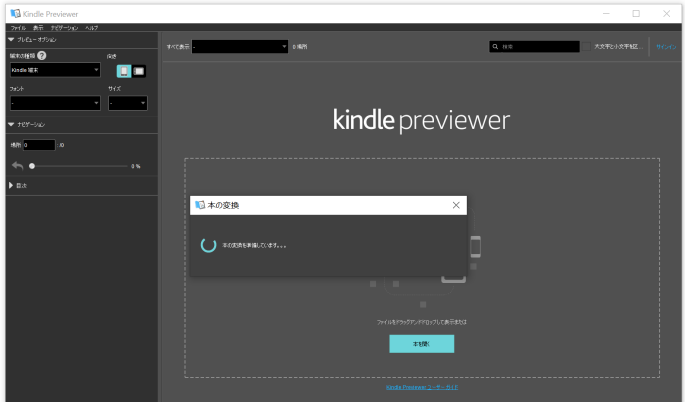This screenshot has width=685, height=402.
Task: Toggle the case-sensitive search checkbox
Action: coord(586,46)
